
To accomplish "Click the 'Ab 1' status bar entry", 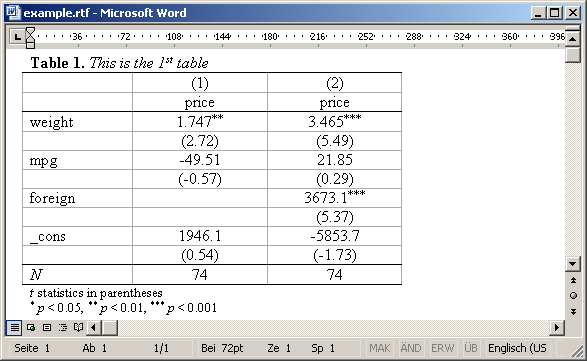I will click(x=94, y=348).
